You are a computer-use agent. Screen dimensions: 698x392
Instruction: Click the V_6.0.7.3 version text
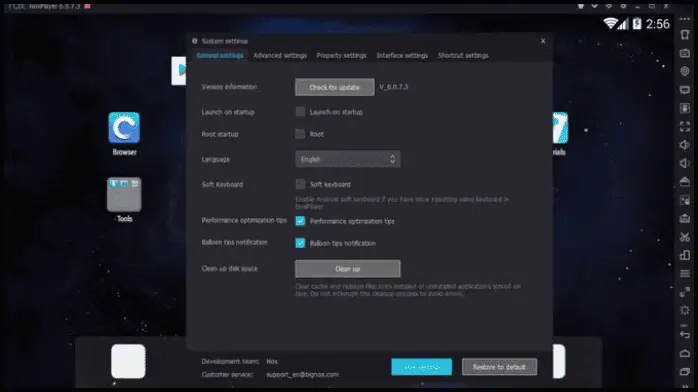point(394,87)
